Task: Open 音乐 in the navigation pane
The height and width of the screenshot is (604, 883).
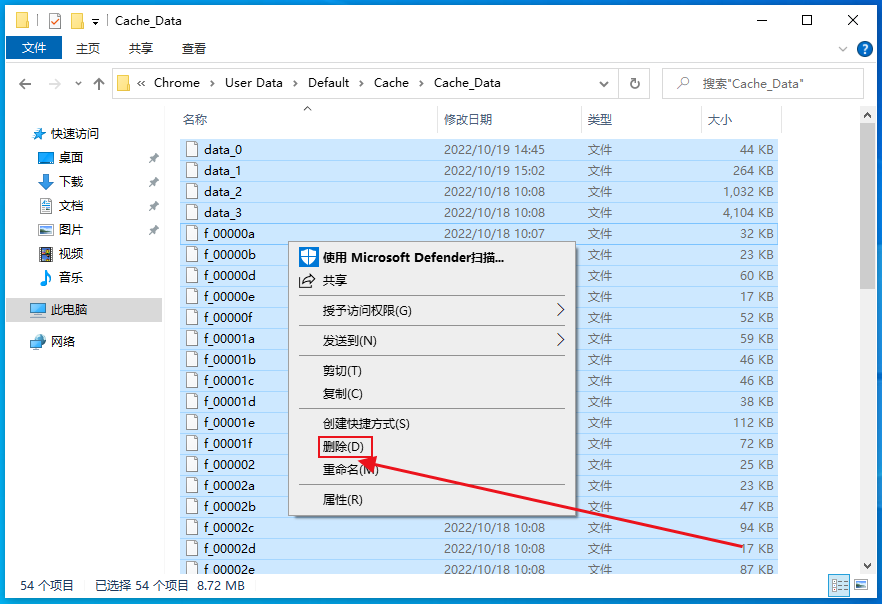Action: coord(71,277)
